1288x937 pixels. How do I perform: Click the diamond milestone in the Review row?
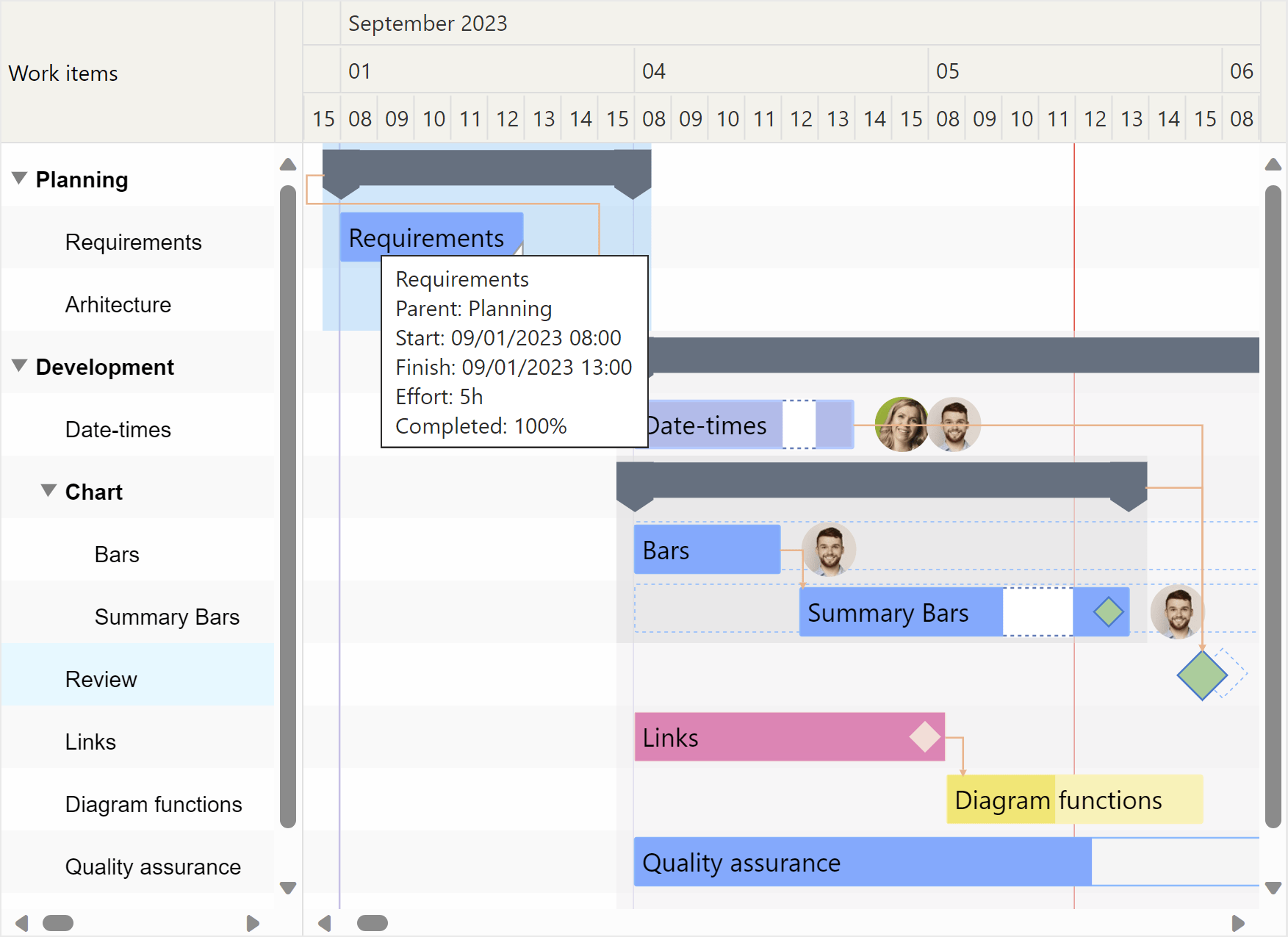[1203, 675]
